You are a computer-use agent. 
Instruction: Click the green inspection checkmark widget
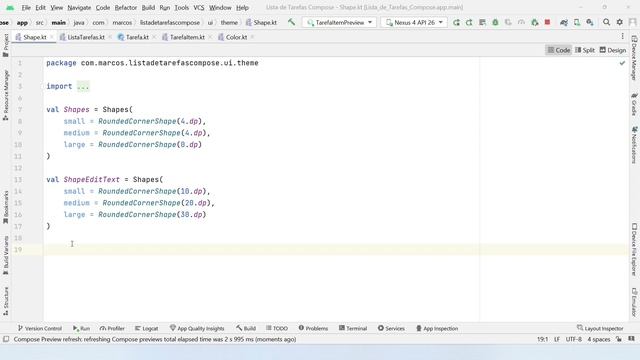click(x=622, y=63)
